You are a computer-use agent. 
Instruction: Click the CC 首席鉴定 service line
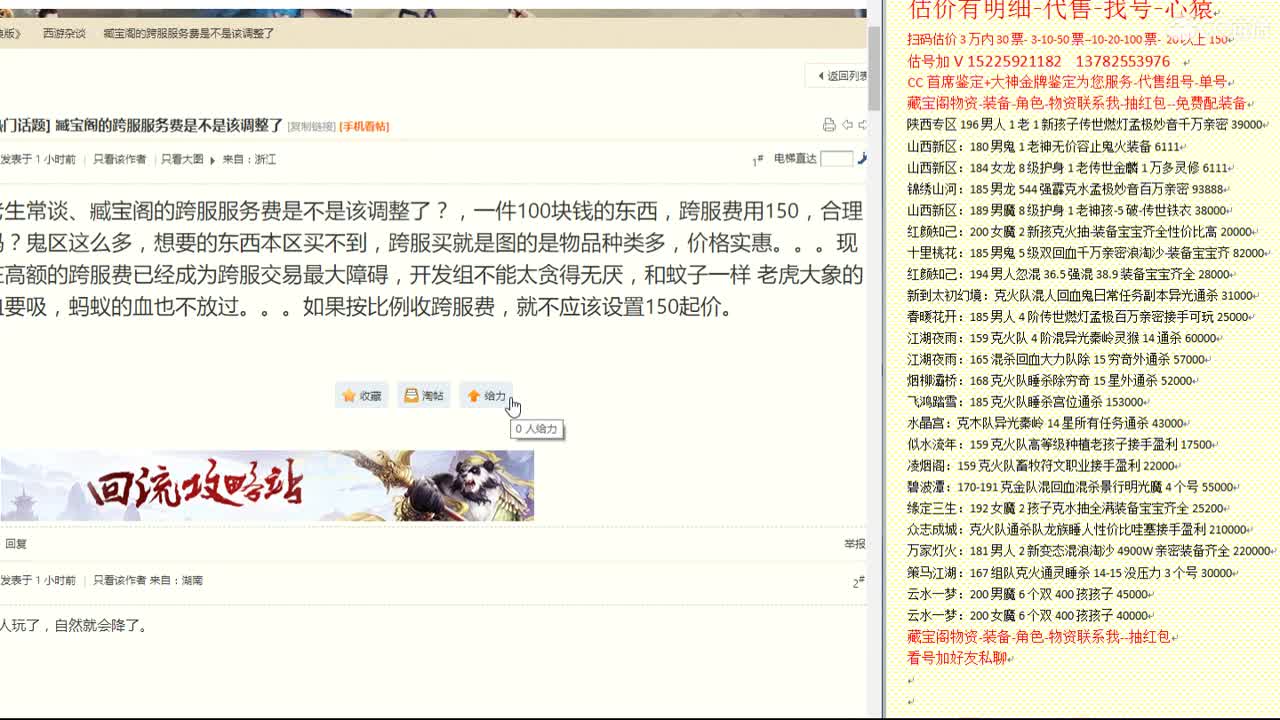[x=1068, y=82]
